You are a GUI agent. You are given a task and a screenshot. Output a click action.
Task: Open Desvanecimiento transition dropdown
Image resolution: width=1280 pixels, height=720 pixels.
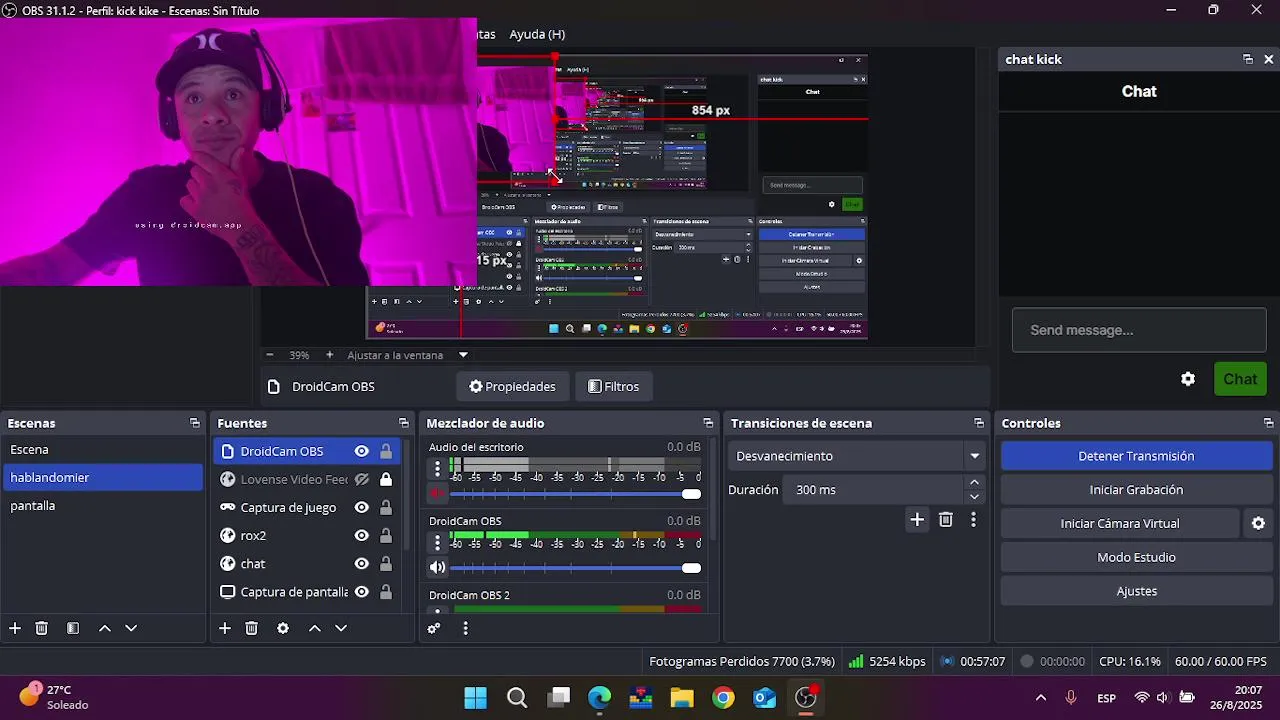pos(858,456)
